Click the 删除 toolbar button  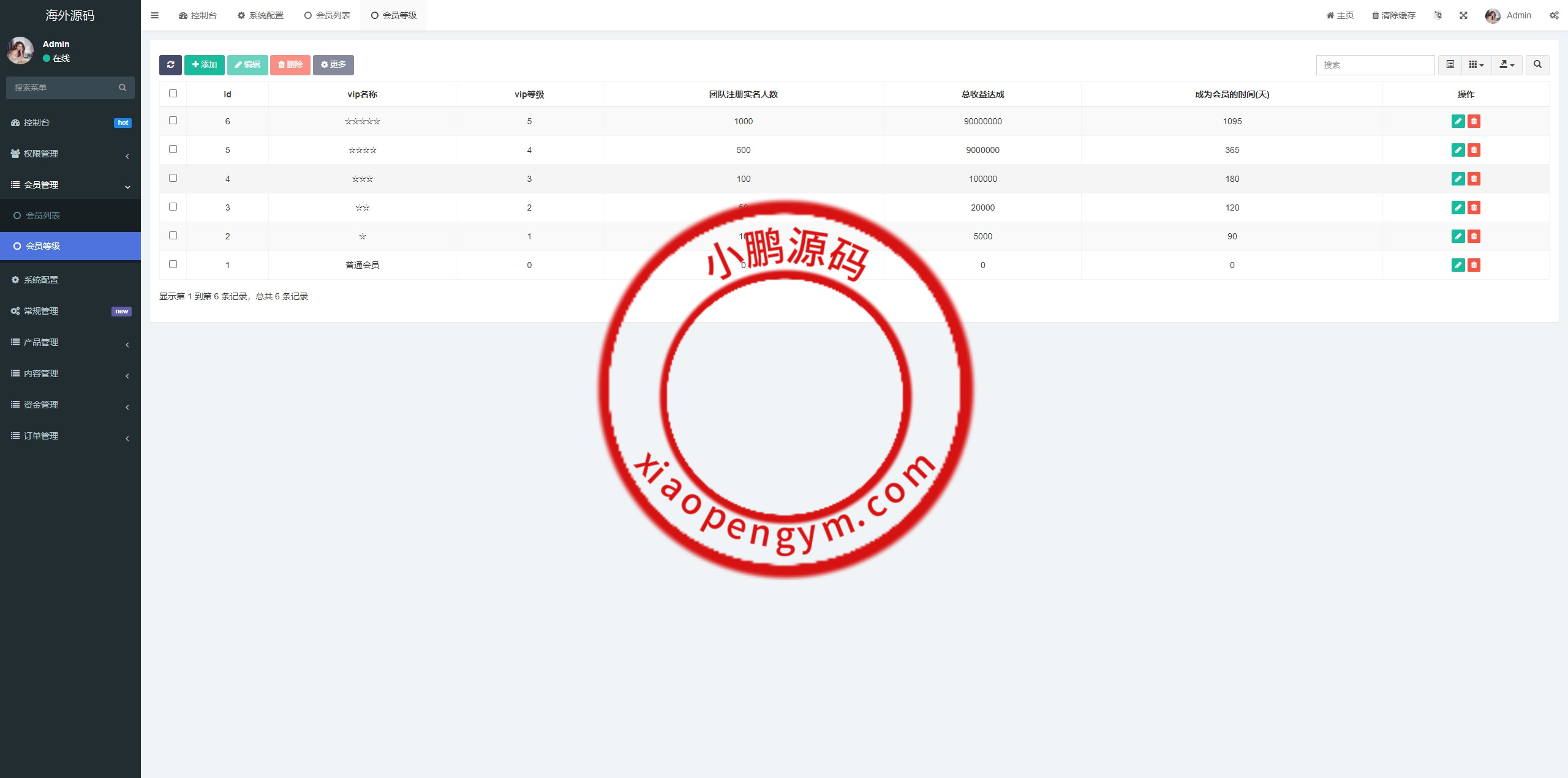point(290,65)
